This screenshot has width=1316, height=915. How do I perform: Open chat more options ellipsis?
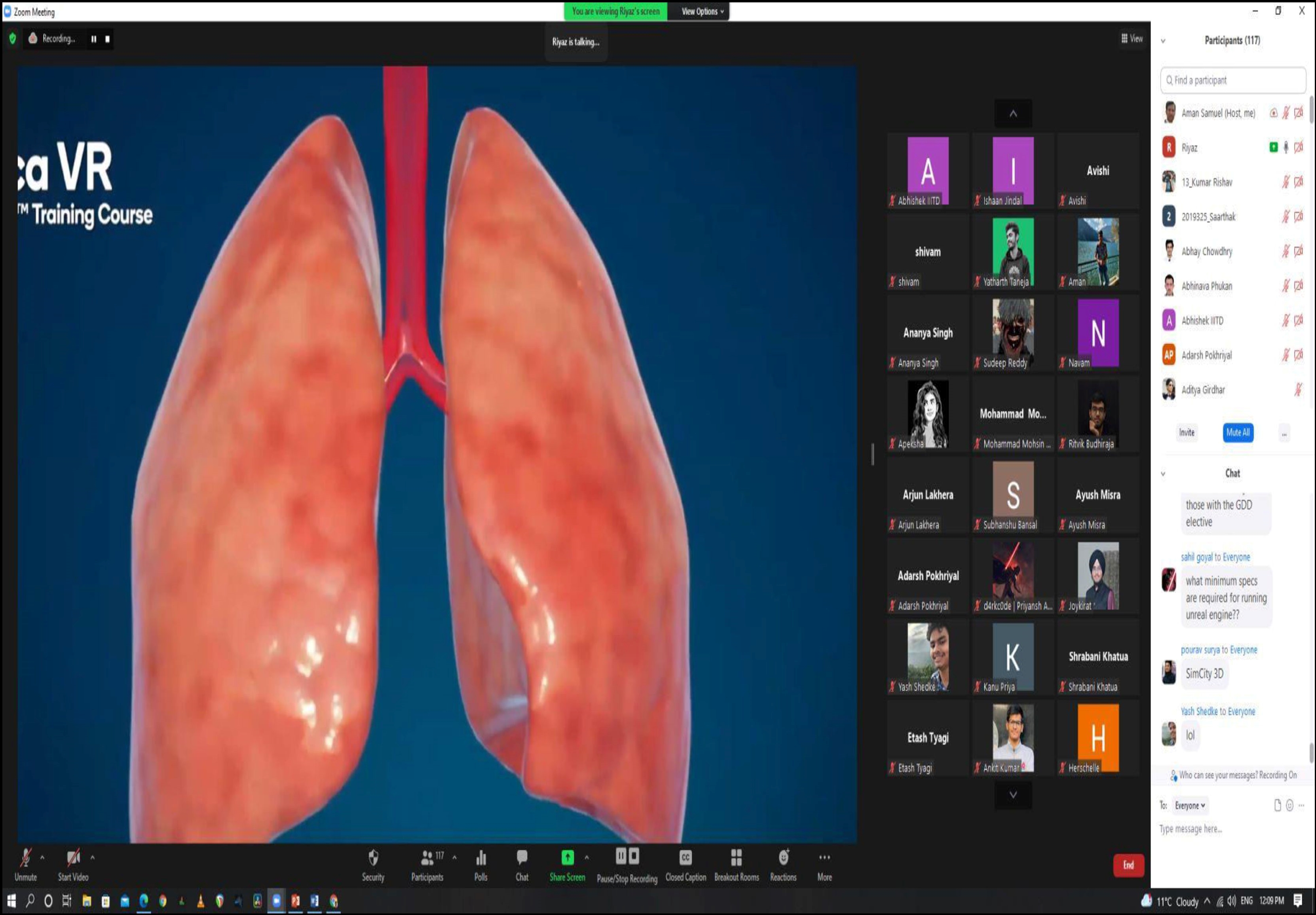1301,805
